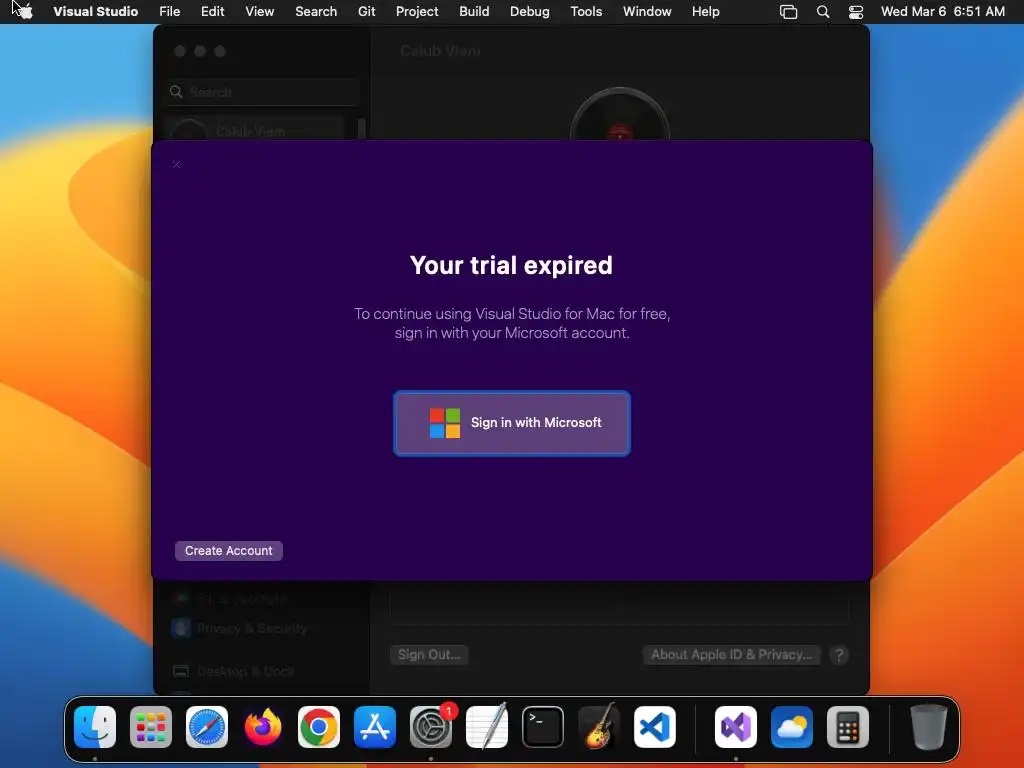Open System Settings from the Dock
Viewport: 1024px width, 768px height.
[x=431, y=727]
